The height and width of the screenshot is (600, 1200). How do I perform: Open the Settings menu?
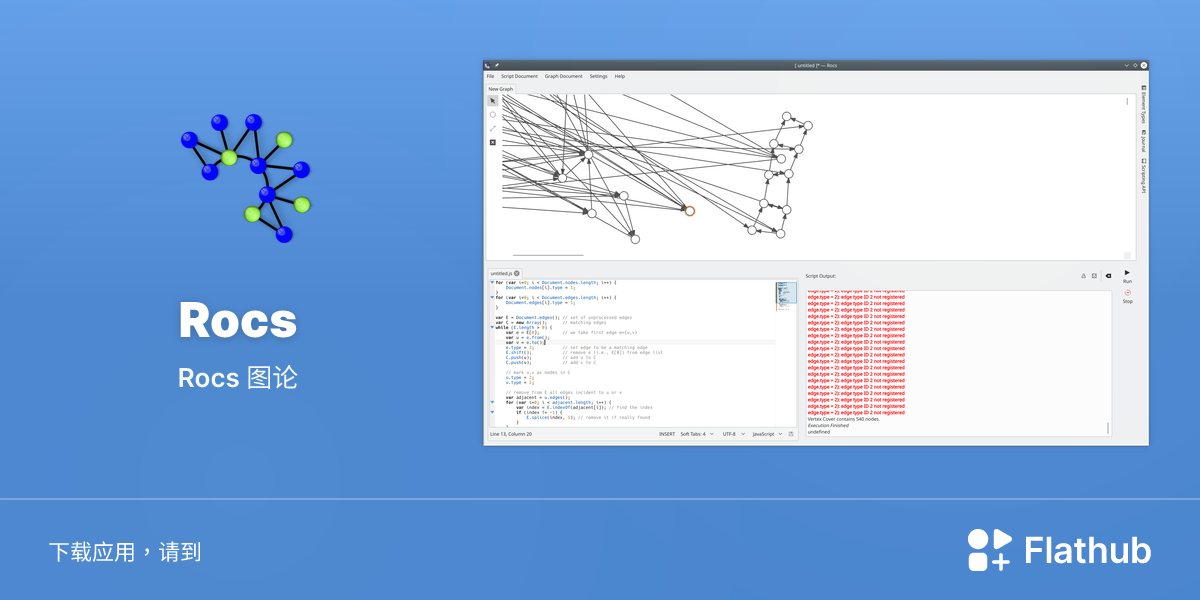pos(598,76)
